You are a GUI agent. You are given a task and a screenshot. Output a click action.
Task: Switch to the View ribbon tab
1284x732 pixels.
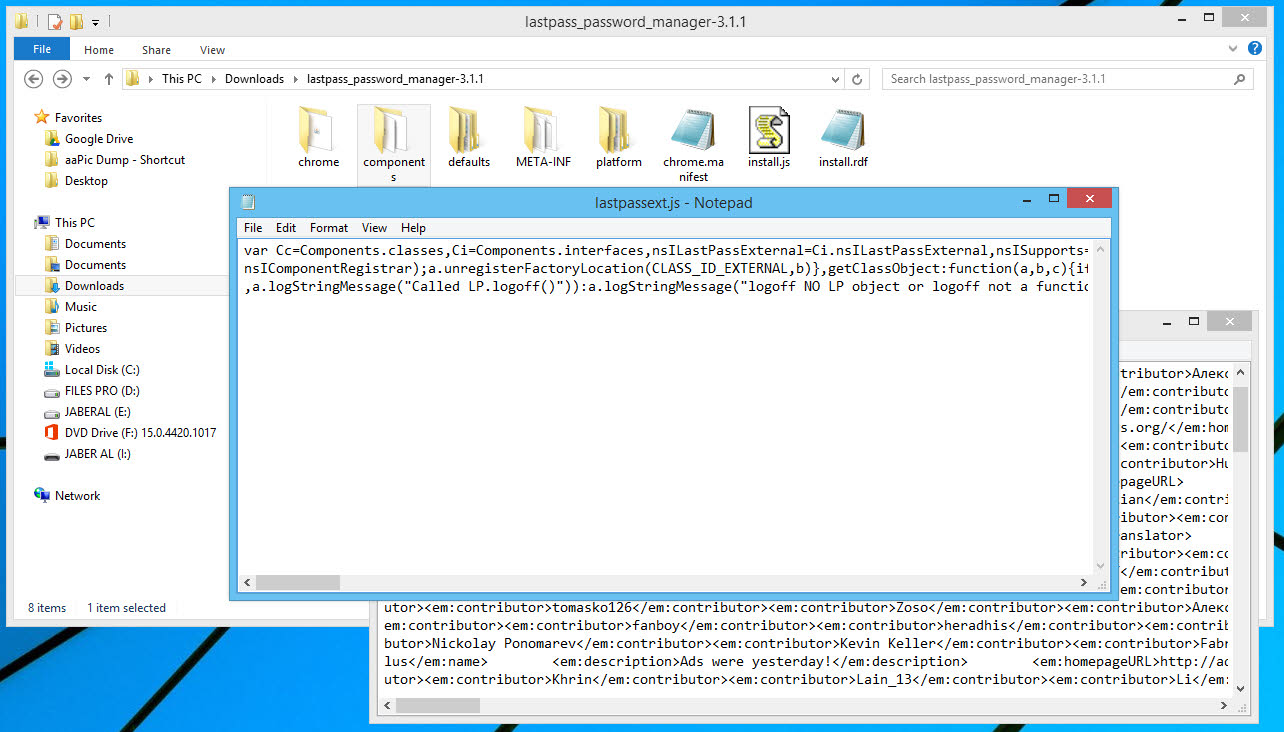point(212,49)
